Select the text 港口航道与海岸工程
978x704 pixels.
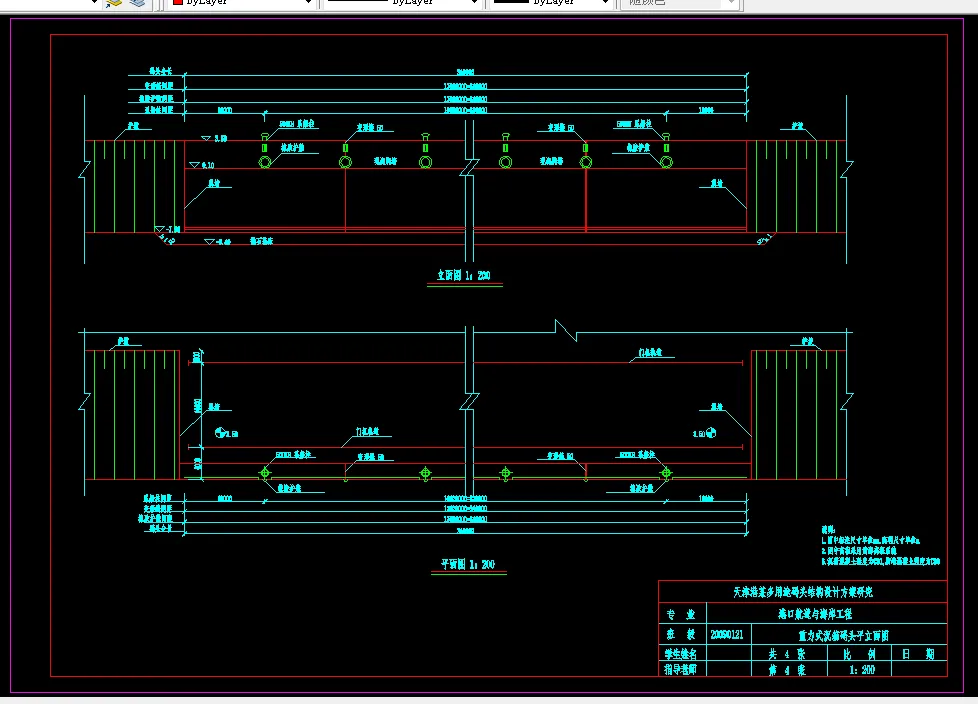coord(815,614)
